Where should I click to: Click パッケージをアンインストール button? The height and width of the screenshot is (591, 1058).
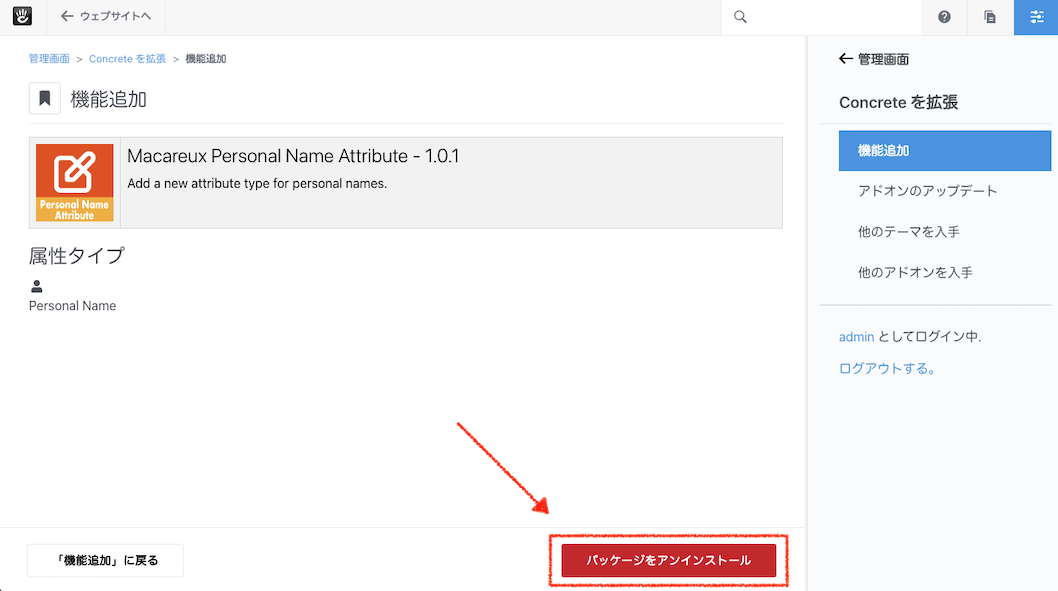(x=669, y=561)
